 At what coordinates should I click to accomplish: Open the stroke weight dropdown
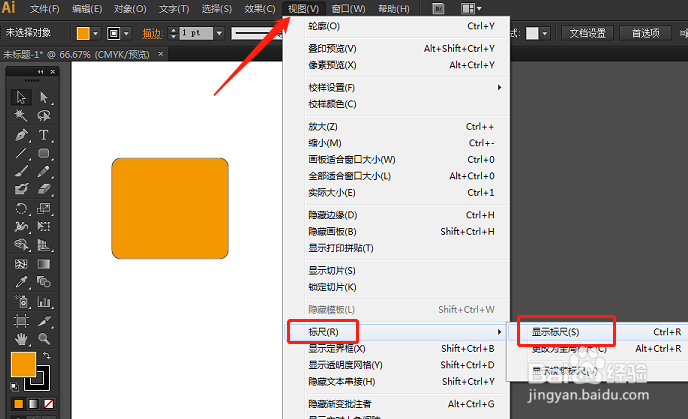click(x=219, y=33)
